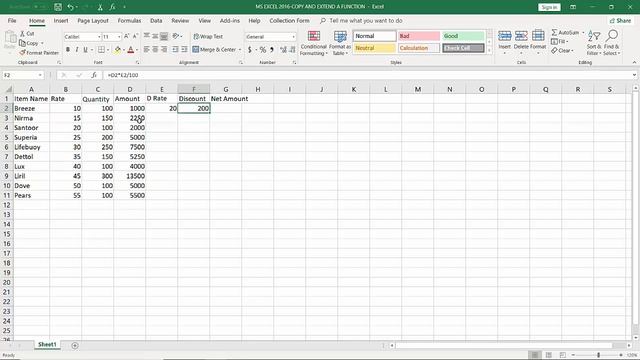Click the Decrease Decimal icon

[292, 50]
